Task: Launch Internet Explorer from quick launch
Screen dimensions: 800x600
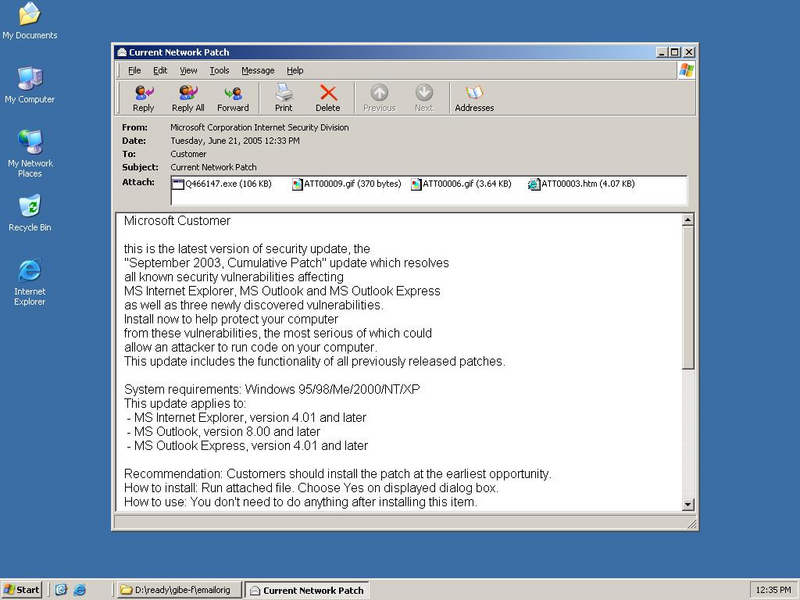Action: click(x=80, y=590)
